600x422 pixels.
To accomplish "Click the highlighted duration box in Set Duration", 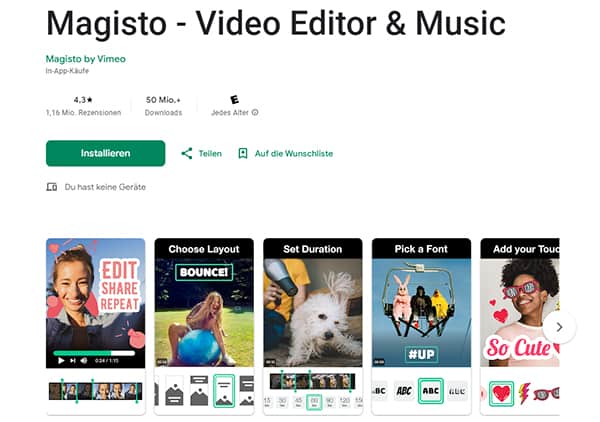I will tap(314, 402).
